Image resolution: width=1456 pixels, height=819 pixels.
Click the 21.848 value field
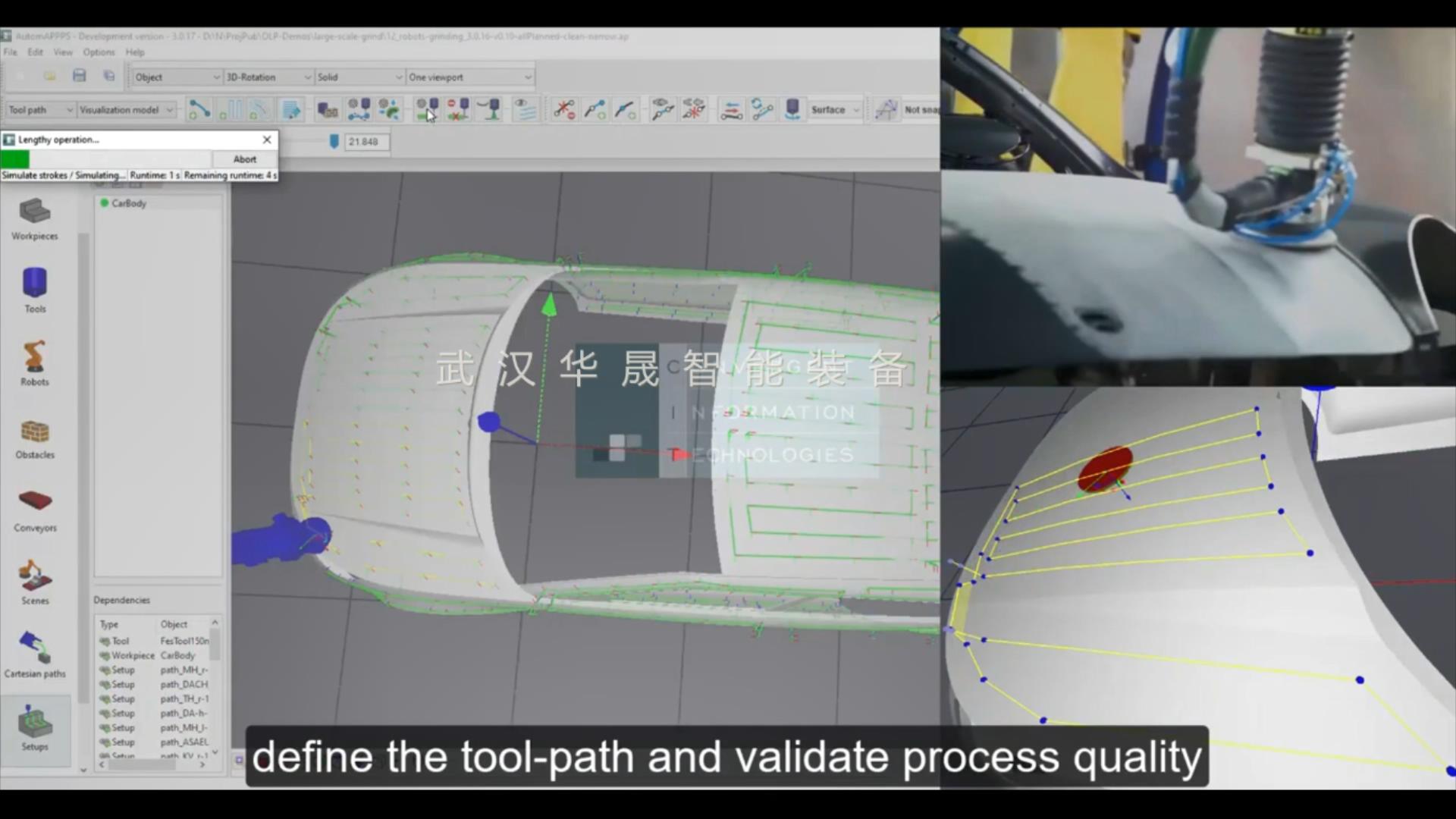[x=367, y=142]
